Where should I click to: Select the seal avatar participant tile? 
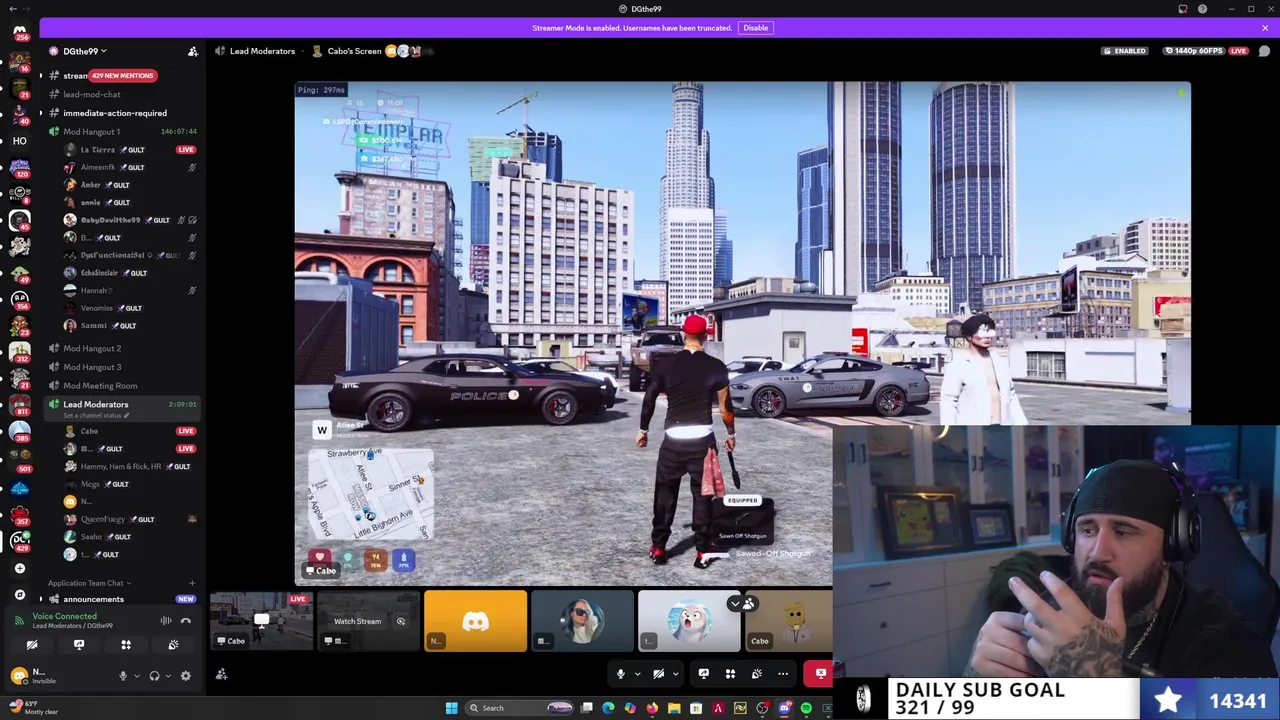(689, 621)
